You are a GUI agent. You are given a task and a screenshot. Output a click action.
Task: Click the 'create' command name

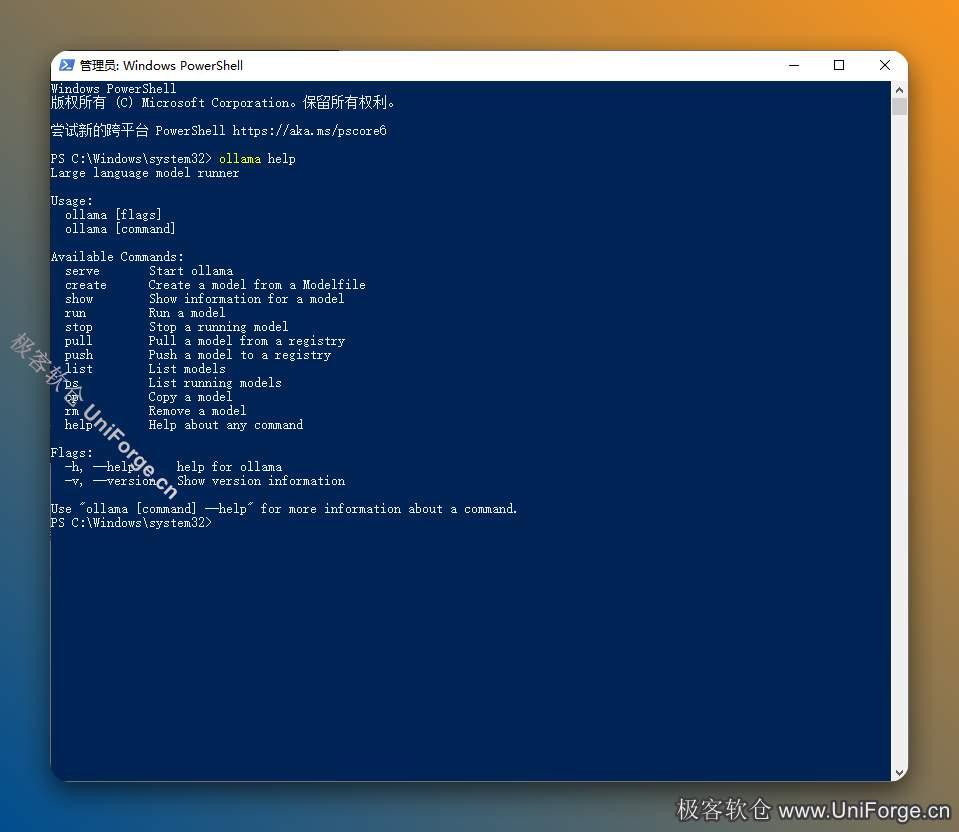[86, 285]
